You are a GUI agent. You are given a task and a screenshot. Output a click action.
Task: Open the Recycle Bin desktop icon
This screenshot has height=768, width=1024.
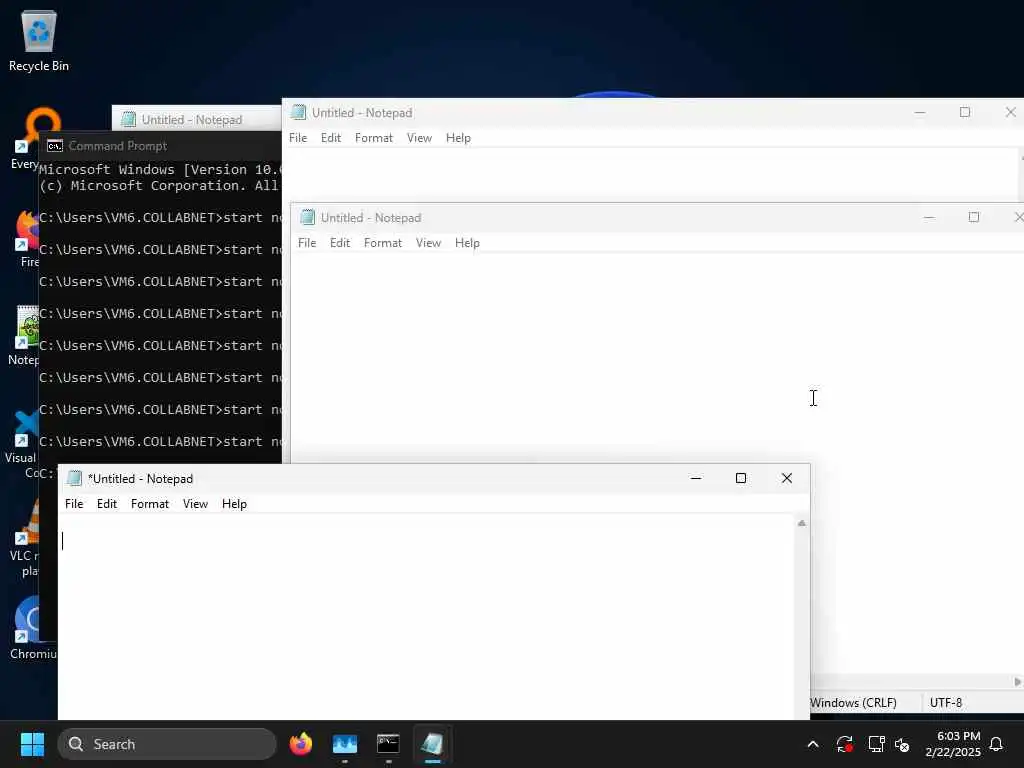pyautogui.click(x=39, y=40)
